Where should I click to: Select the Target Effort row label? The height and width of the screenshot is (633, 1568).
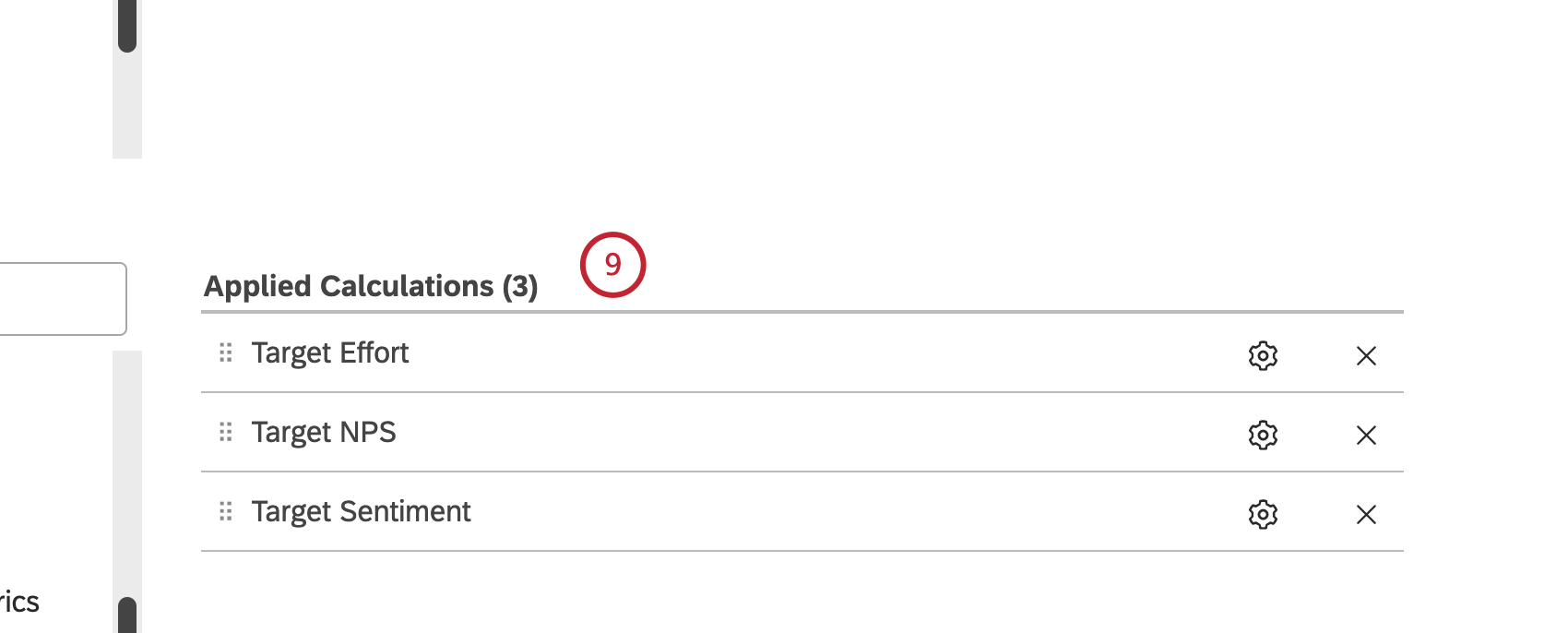click(x=329, y=352)
